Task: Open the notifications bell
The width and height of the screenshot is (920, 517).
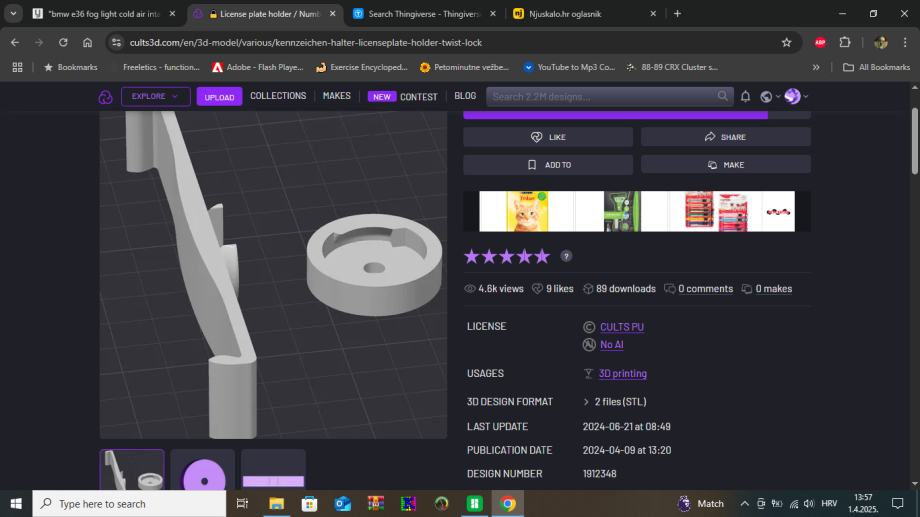Action: 745,97
